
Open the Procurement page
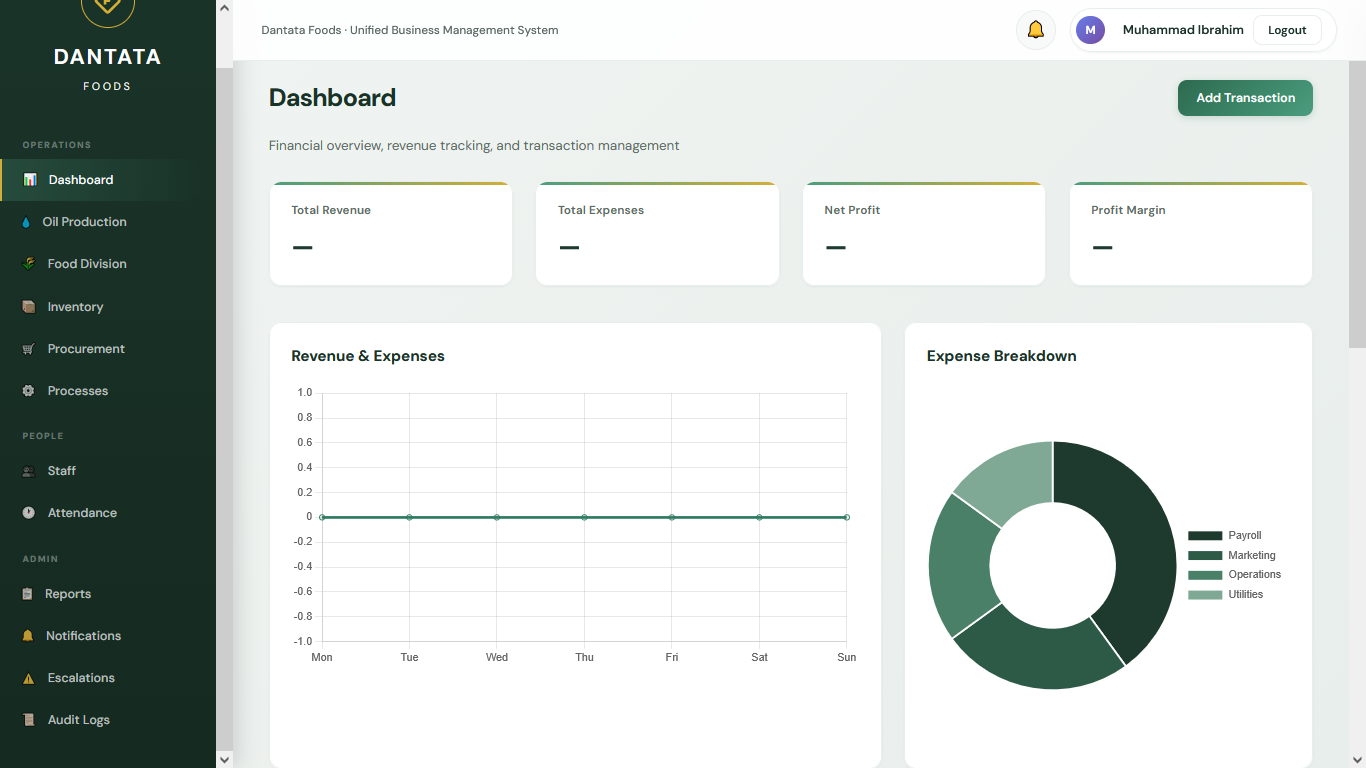(x=108, y=349)
